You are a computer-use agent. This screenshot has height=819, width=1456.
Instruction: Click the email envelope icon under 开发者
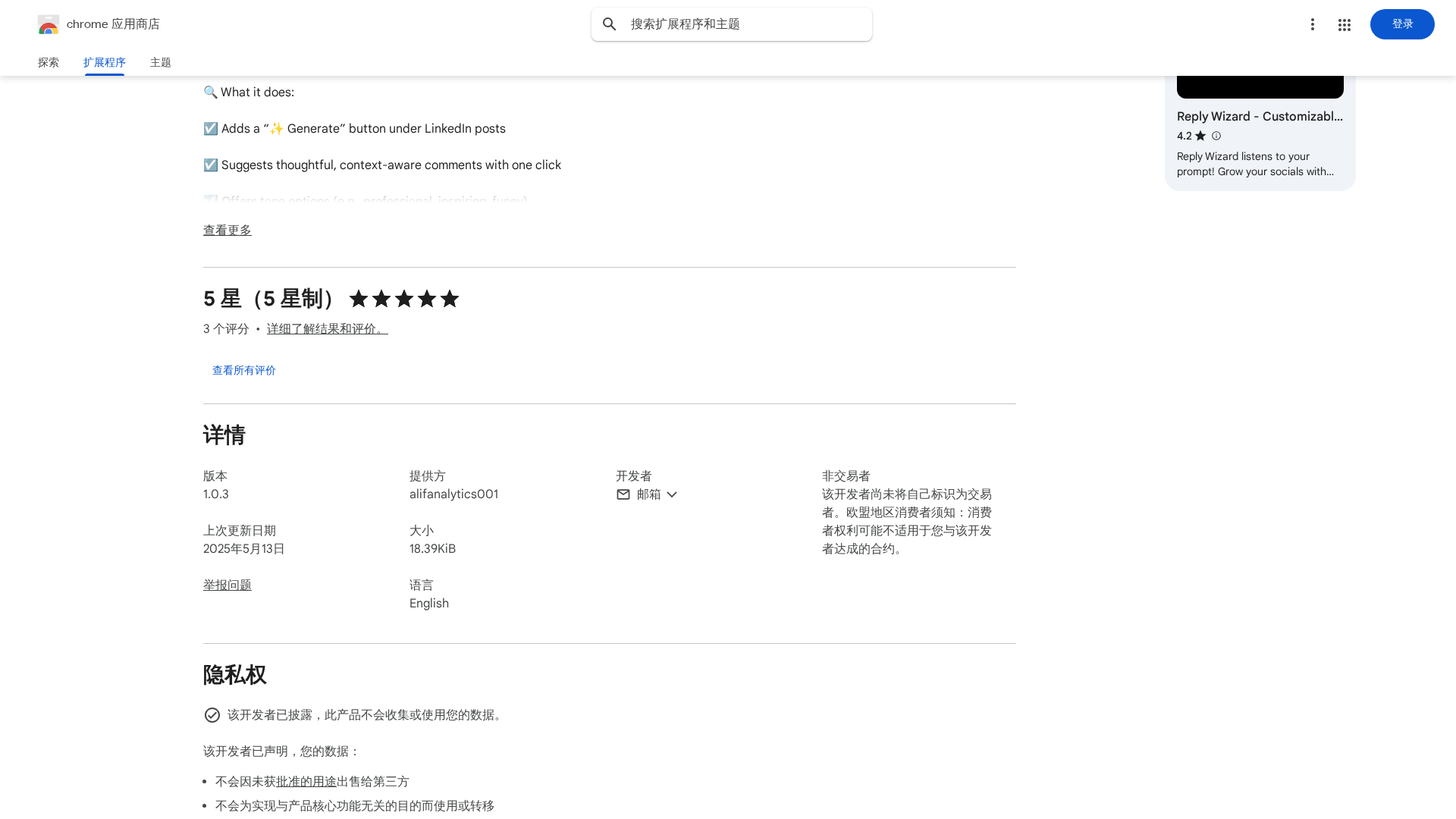pyautogui.click(x=623, y=494)
